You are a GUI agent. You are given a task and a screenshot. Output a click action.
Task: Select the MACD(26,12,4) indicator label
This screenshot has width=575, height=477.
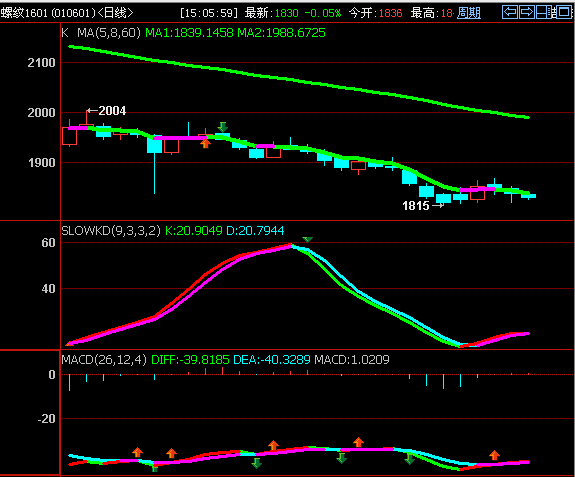point(104,360)
